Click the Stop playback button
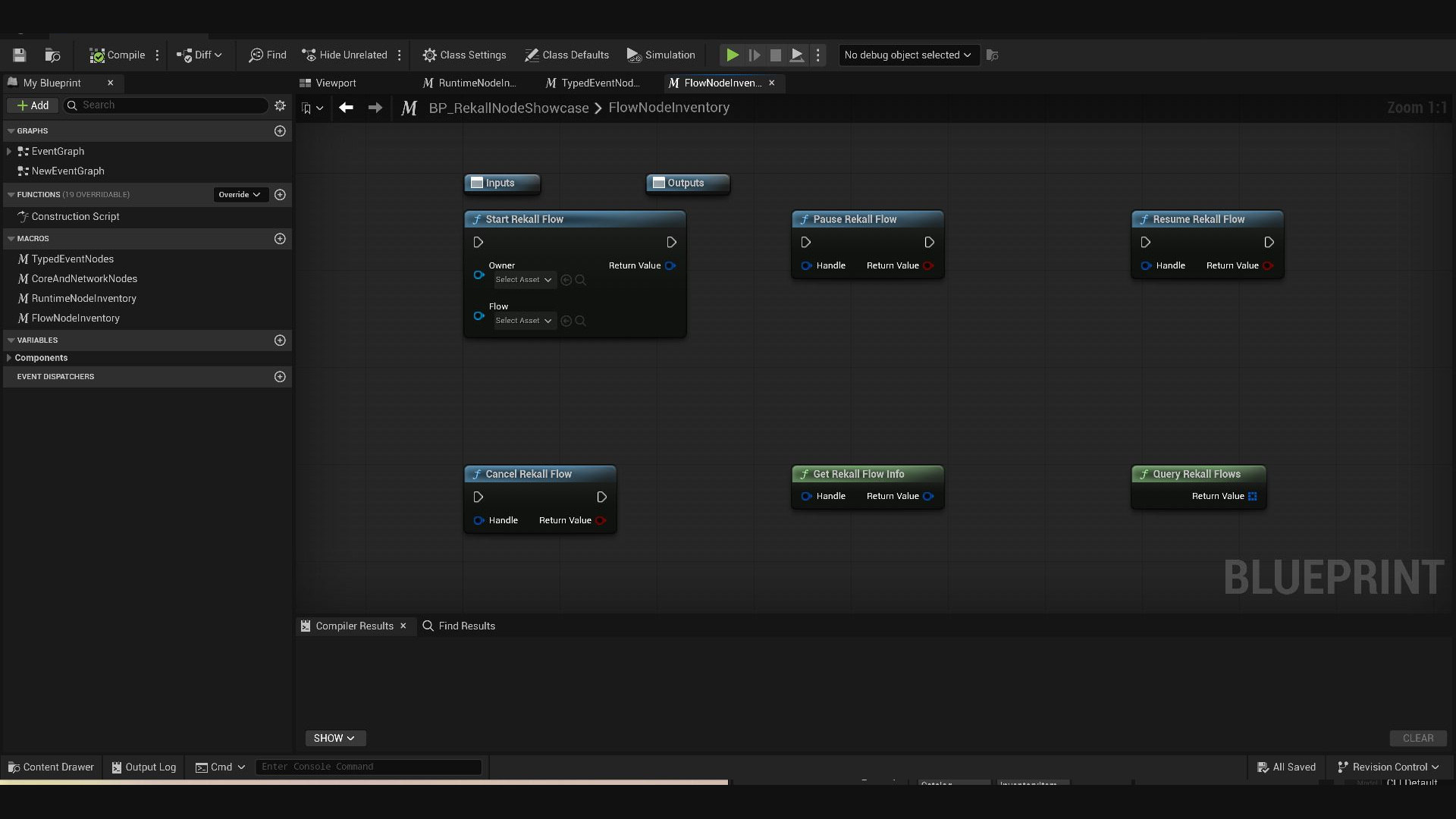Screen dimensions: 1456x819 pyautogui.click(x=775, y=55)
